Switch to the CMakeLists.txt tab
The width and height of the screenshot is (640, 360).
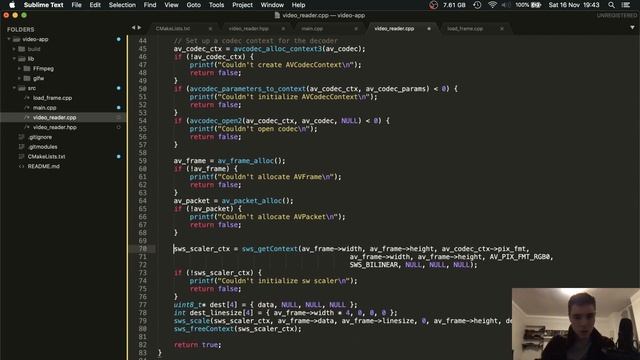coord(173,29)
